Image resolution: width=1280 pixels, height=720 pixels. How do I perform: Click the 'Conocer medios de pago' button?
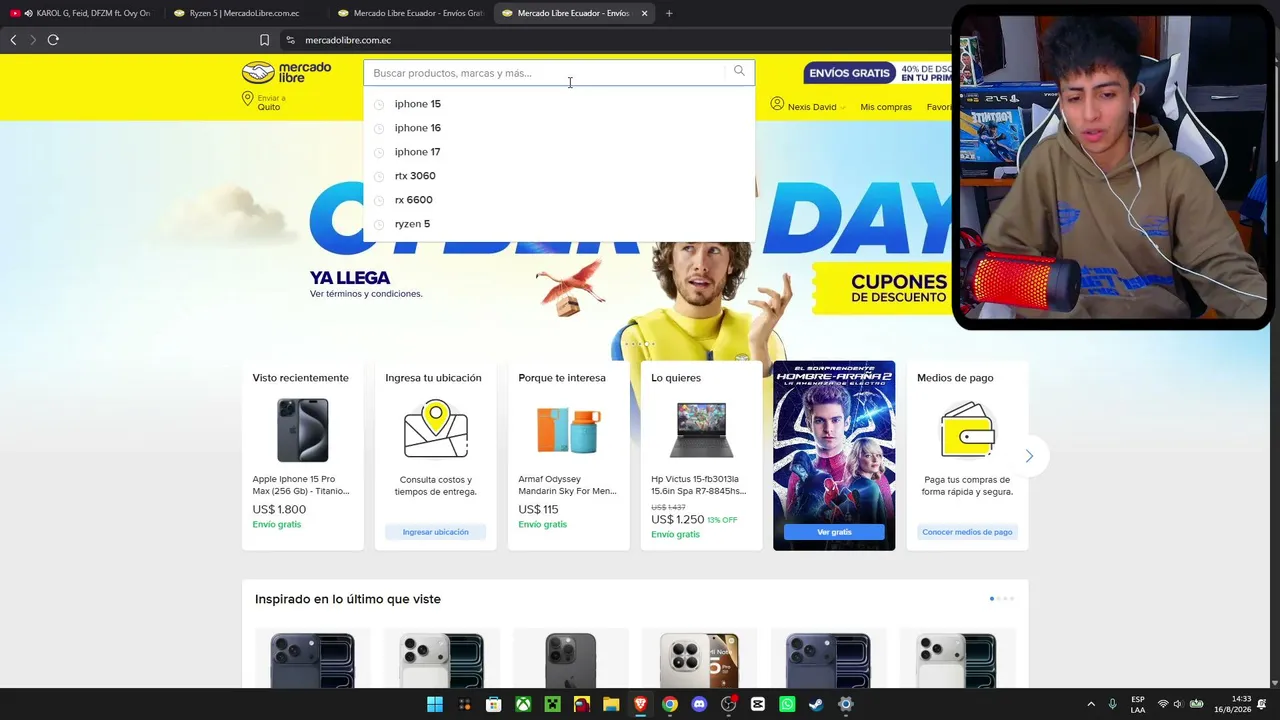point(967,532)
